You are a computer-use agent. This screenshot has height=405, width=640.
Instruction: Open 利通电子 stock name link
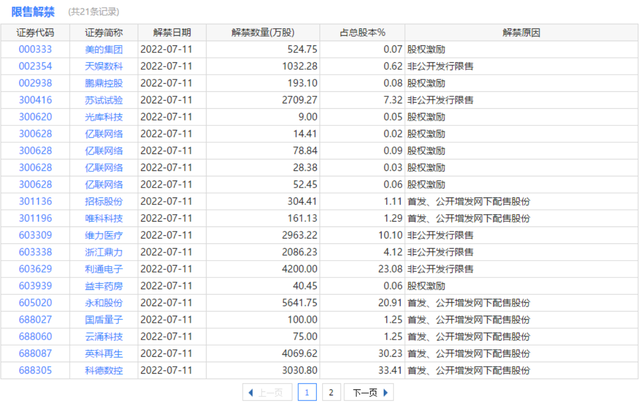tap(104, 269)
